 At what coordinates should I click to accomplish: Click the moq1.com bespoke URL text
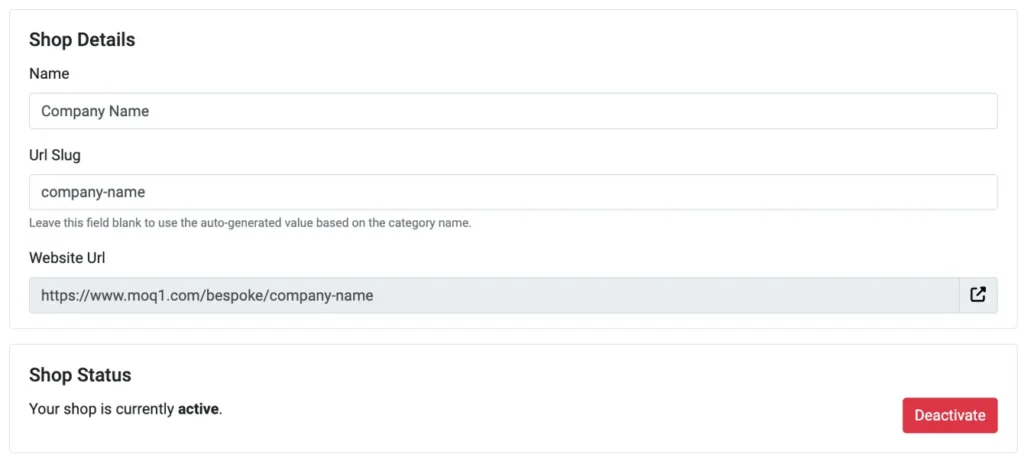tap(207, 295)
